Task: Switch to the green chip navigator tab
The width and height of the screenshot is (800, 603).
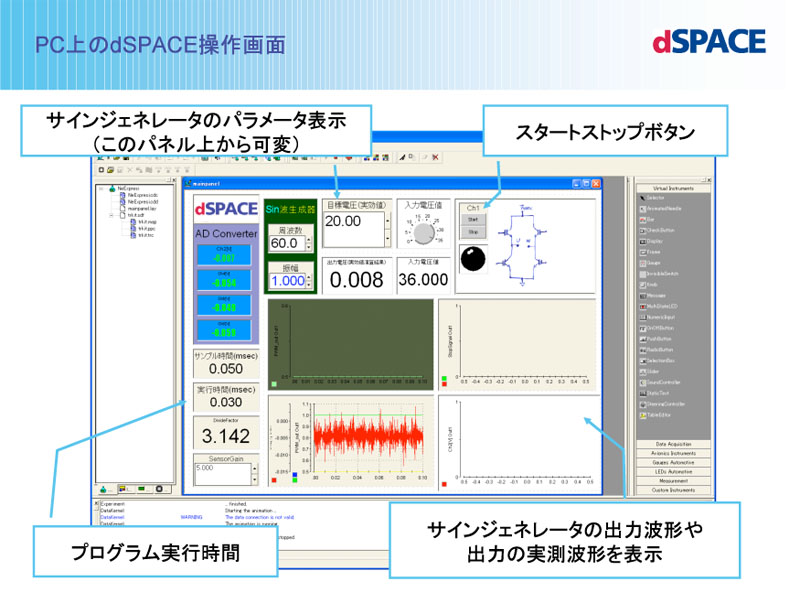Action: point(143,489)
